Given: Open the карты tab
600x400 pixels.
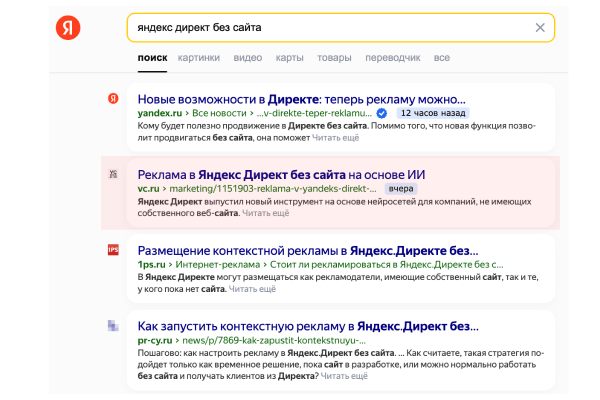Looking at the screenshot, I should tap(289, 58).
